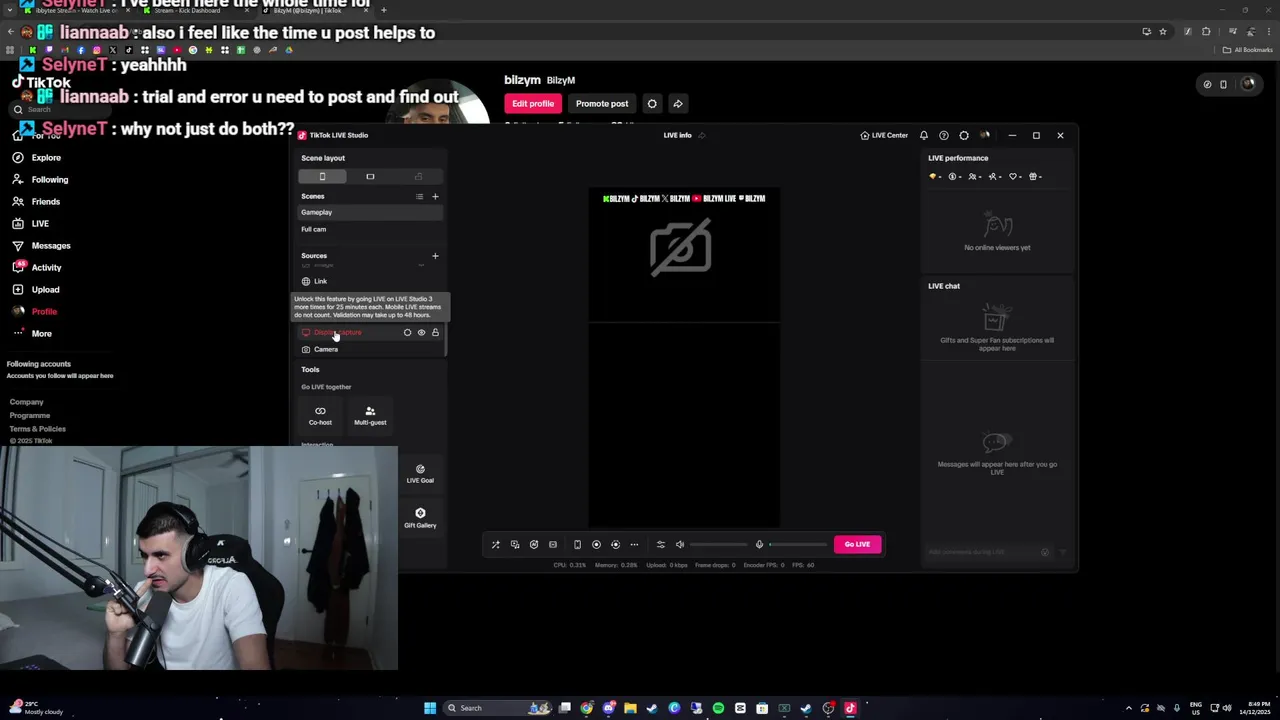Open viewers metric dropdown in LIVE performance
The image size is (1280, 720).
coord(975,177)
